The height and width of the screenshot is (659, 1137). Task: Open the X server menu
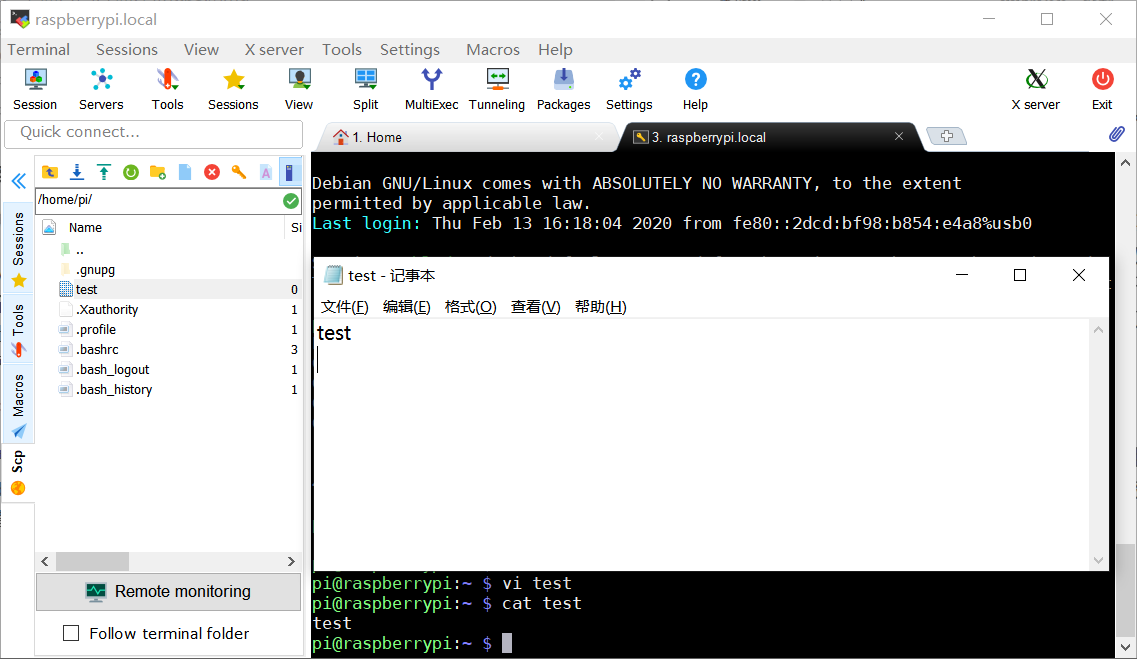tap(274, 49)
